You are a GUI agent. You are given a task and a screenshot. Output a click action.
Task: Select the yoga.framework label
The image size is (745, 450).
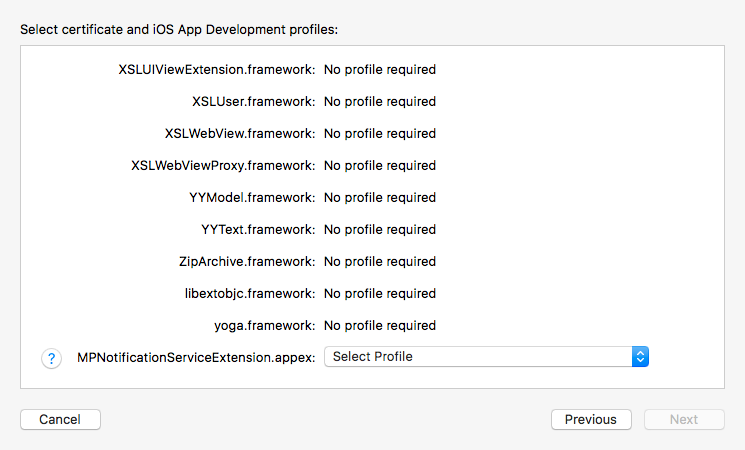(x=265, y=326)
